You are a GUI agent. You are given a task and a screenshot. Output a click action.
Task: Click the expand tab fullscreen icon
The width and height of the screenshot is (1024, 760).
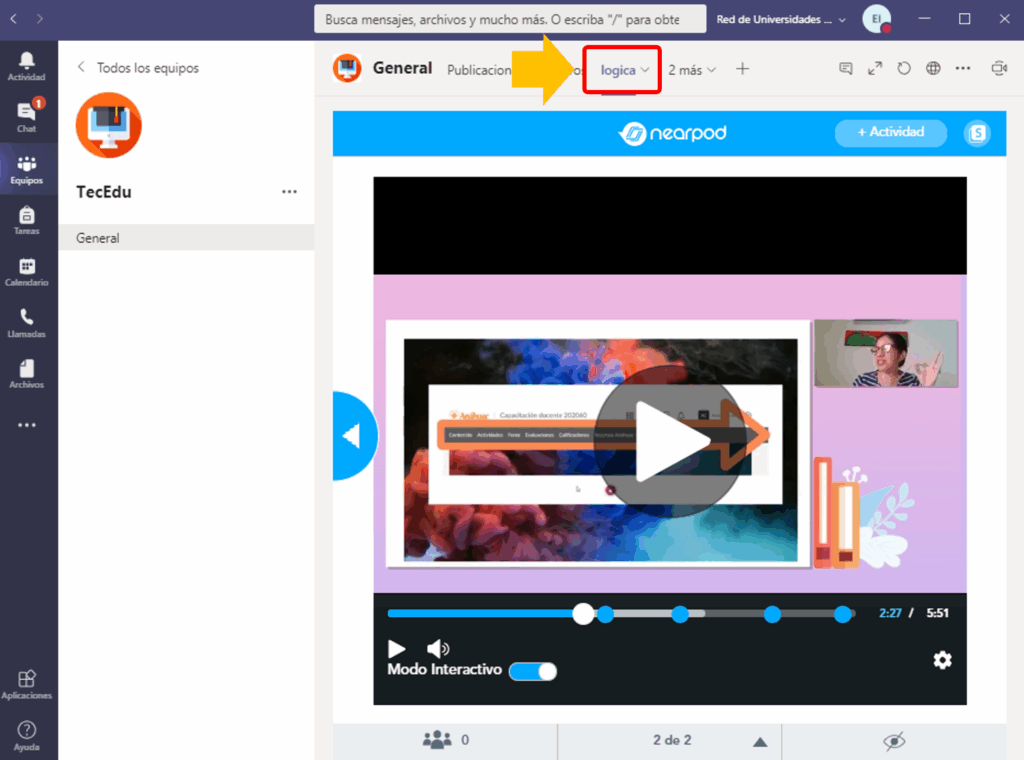[875, 69]
